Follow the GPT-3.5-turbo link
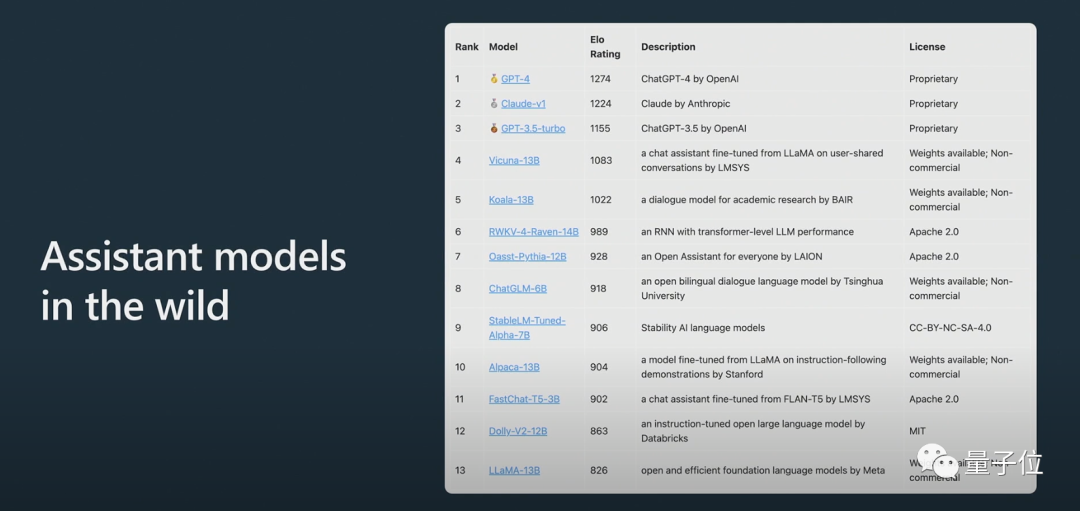The width and height of the screenshot is (1080, 511). coord(533,129)
